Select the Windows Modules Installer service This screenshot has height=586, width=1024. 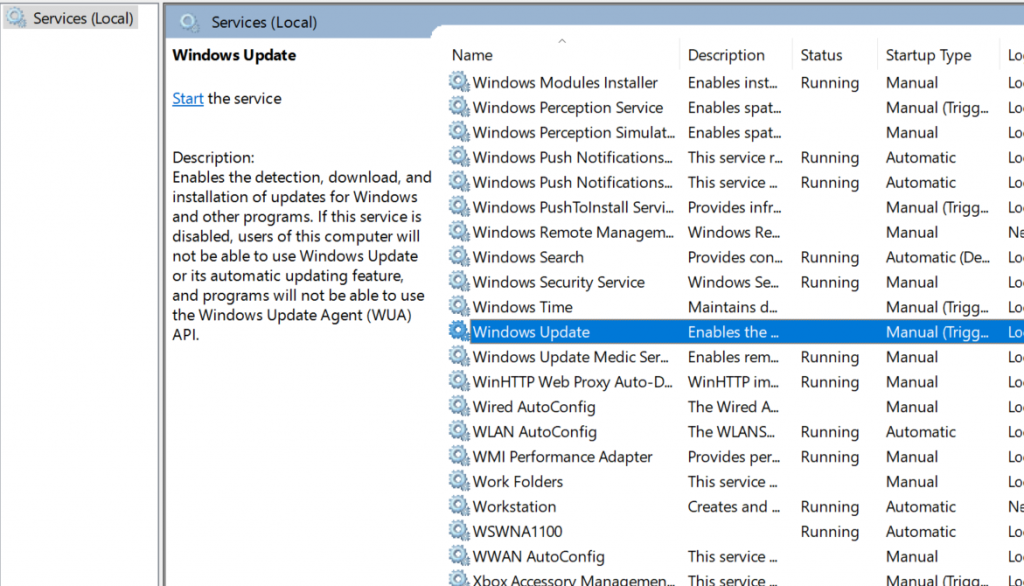pyautogui.click(x=550, y=82)
